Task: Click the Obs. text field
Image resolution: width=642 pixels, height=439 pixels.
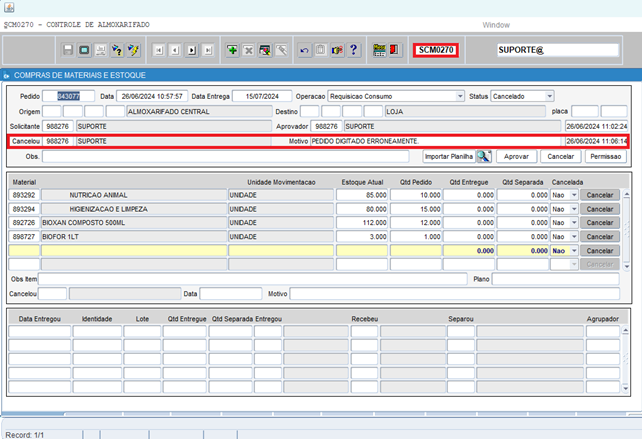Action: (226, 156)
